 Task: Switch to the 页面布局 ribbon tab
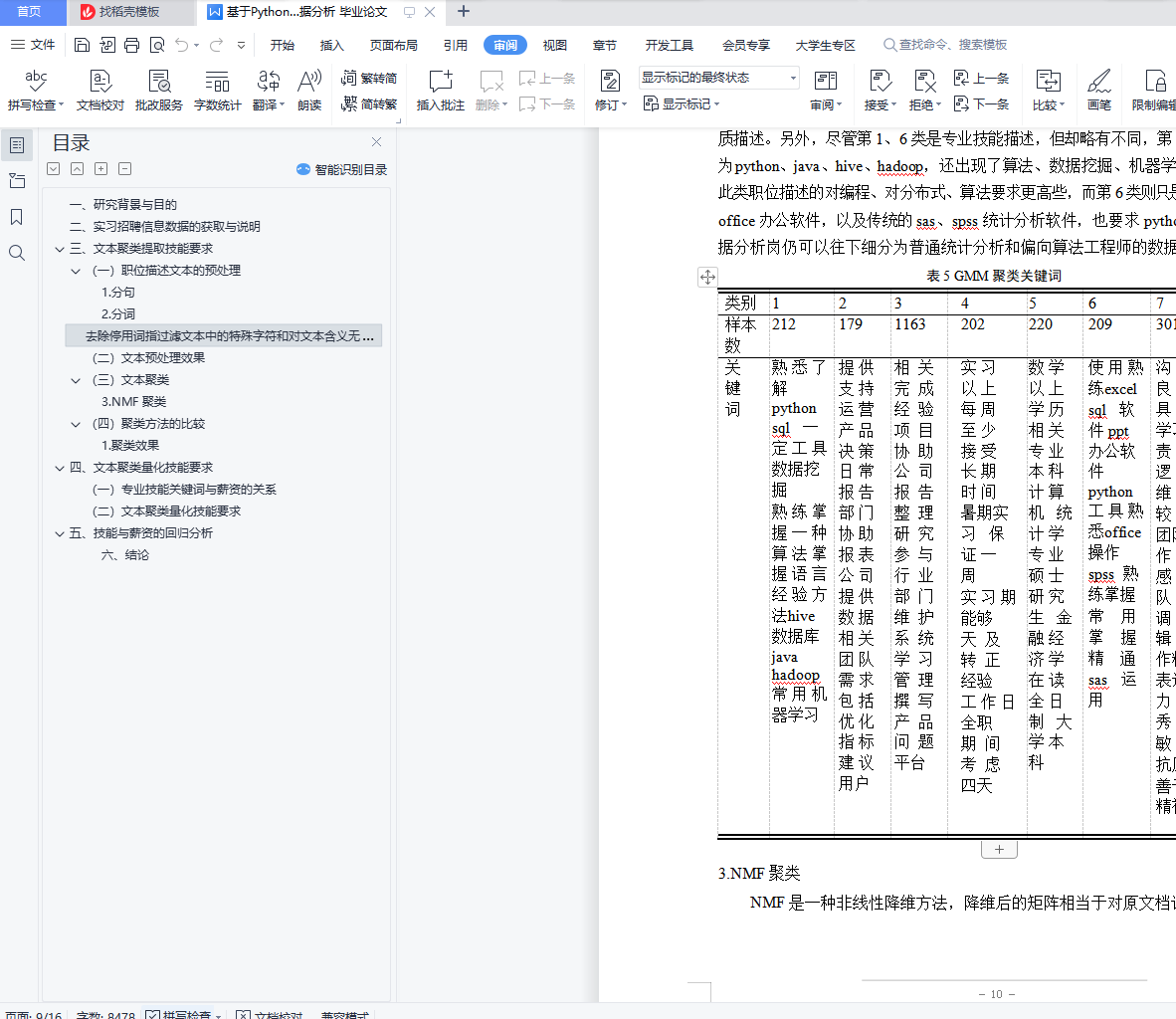click(x=394, y=45)
